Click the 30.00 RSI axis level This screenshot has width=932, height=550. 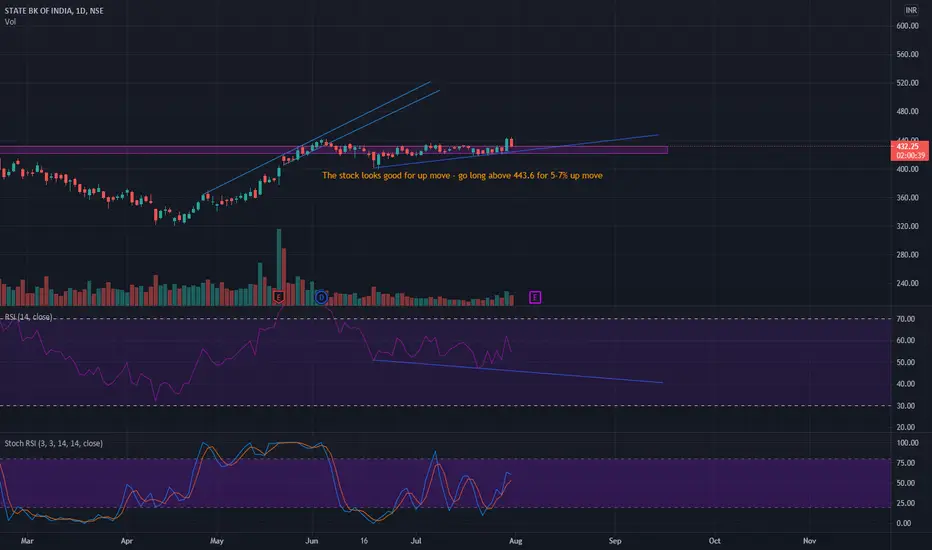905,406
